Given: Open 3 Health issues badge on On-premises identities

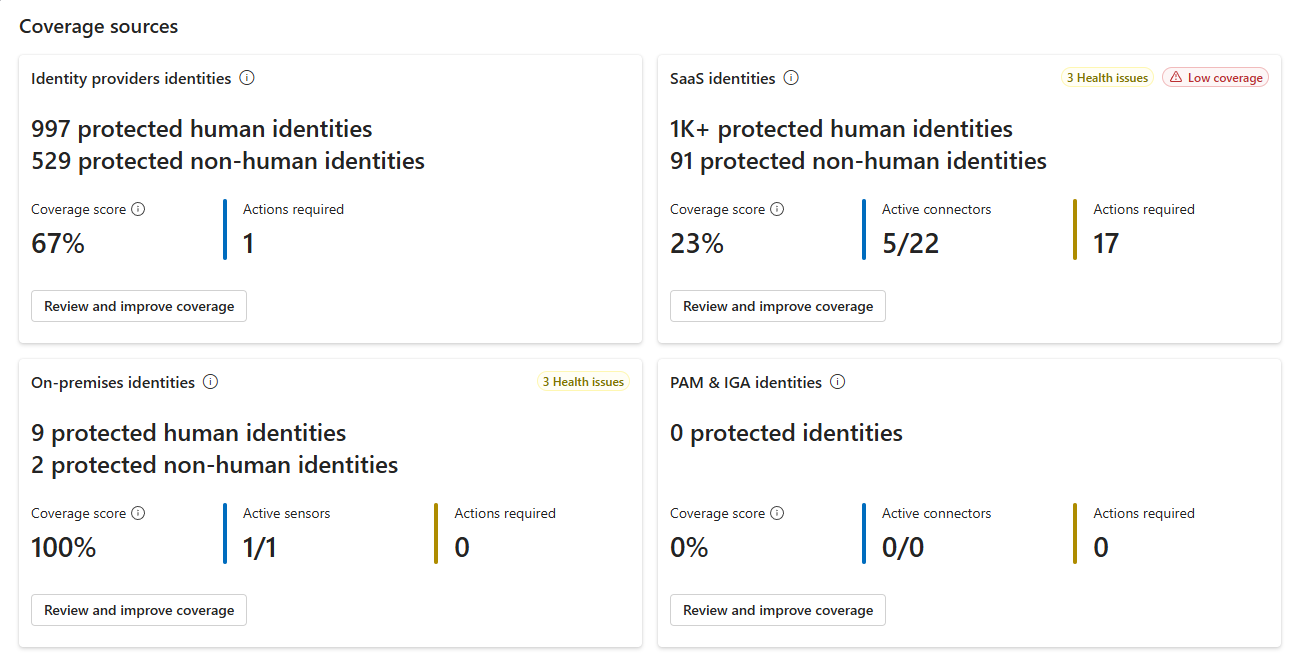Looking at the screenshot, I should click(583, 382).
